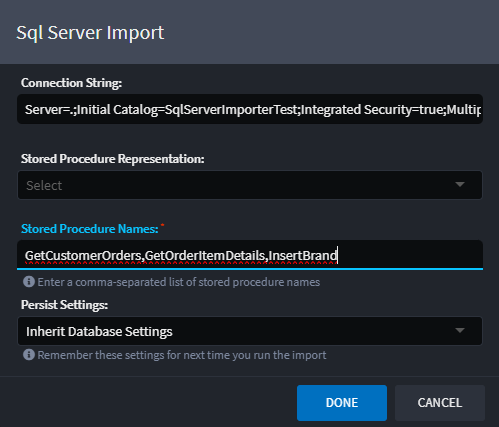The height and width of the screenshot is (427, 499).
Task: Click 'Enter a comma-separated list' hint text
Action: (x=179, y=282)
